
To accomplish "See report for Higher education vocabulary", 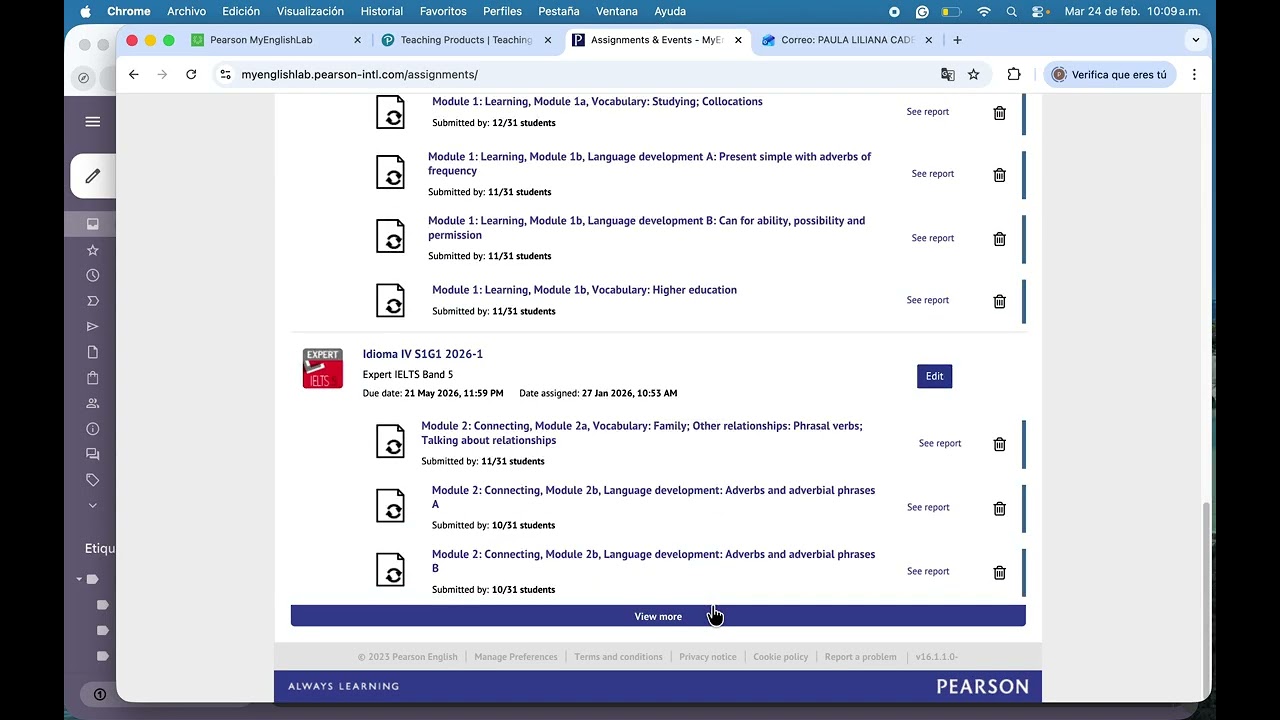I will [x=928, y=300].
